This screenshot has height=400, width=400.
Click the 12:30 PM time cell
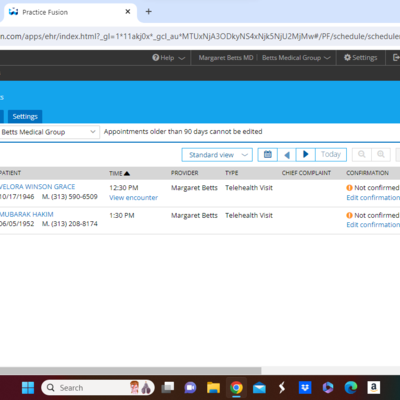(x=124, y=188)
